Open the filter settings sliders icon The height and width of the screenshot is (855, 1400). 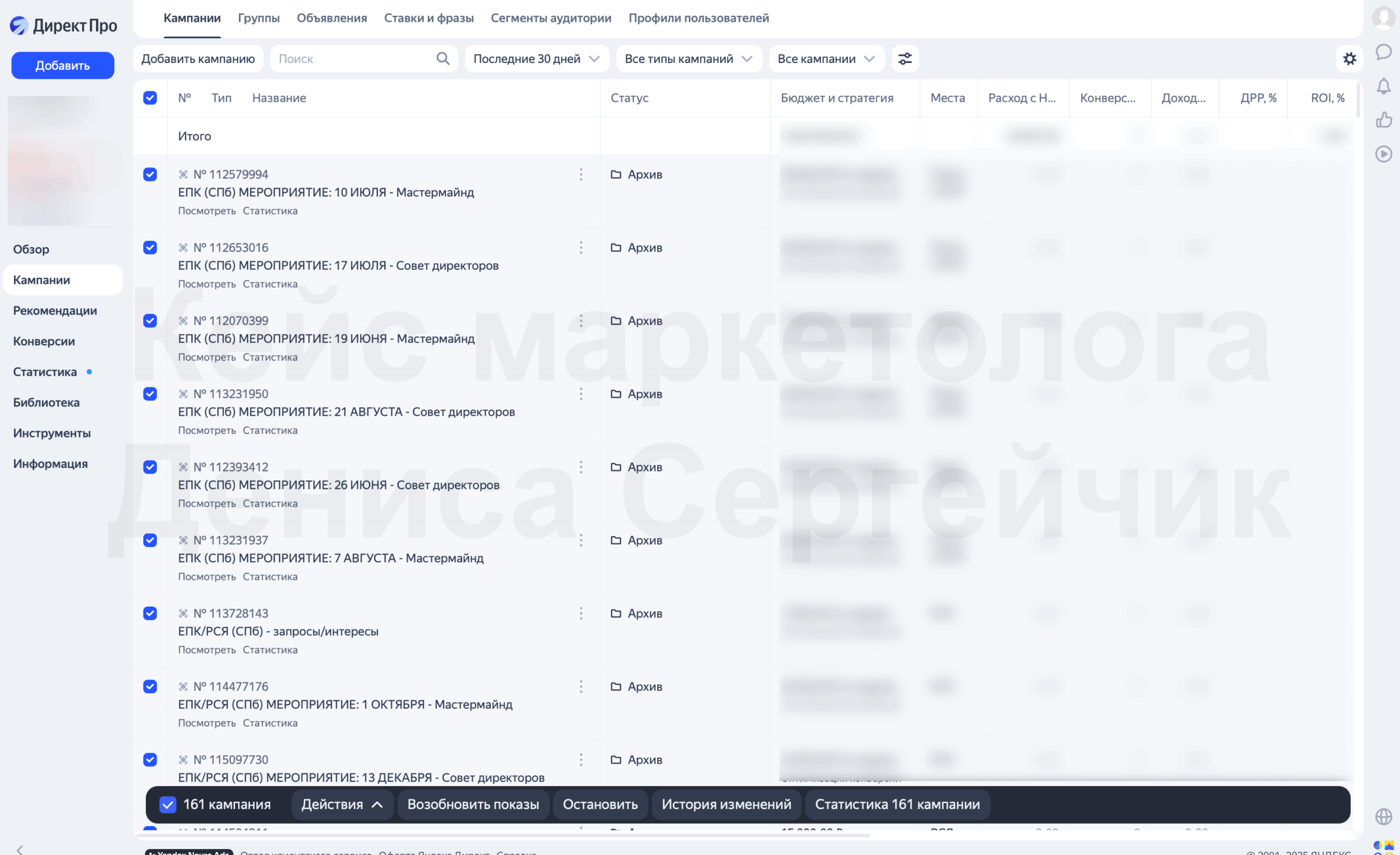(905, 59)
